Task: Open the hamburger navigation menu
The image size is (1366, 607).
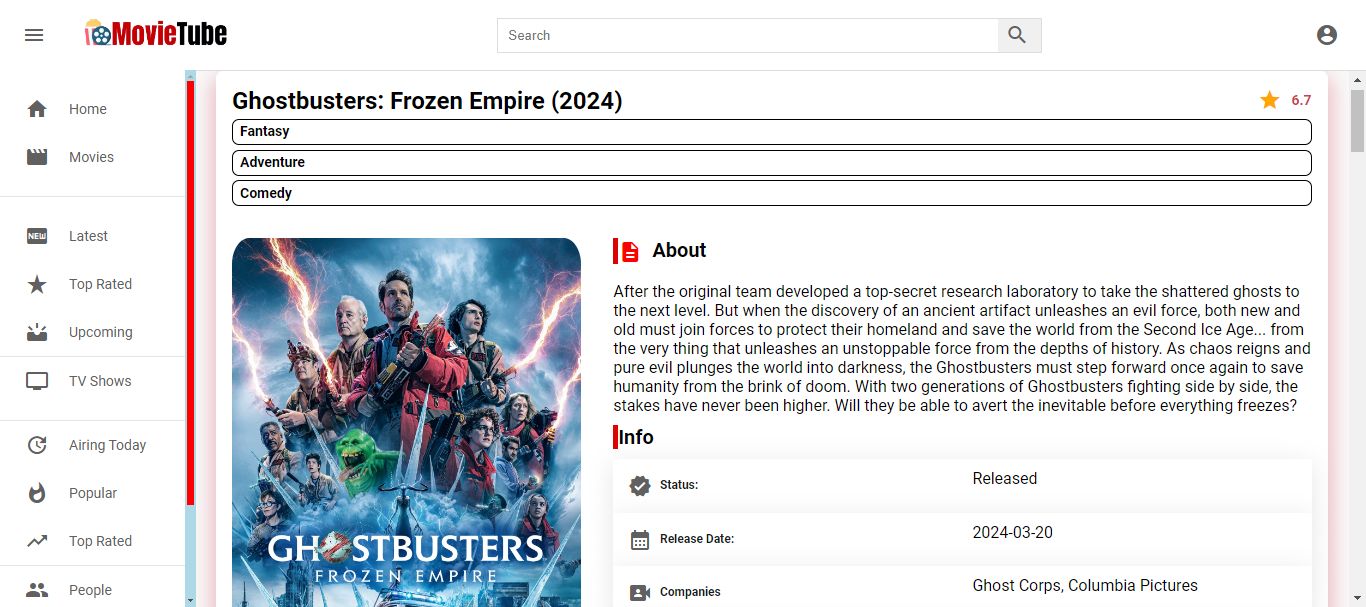Action: click(x=34, y=35)
